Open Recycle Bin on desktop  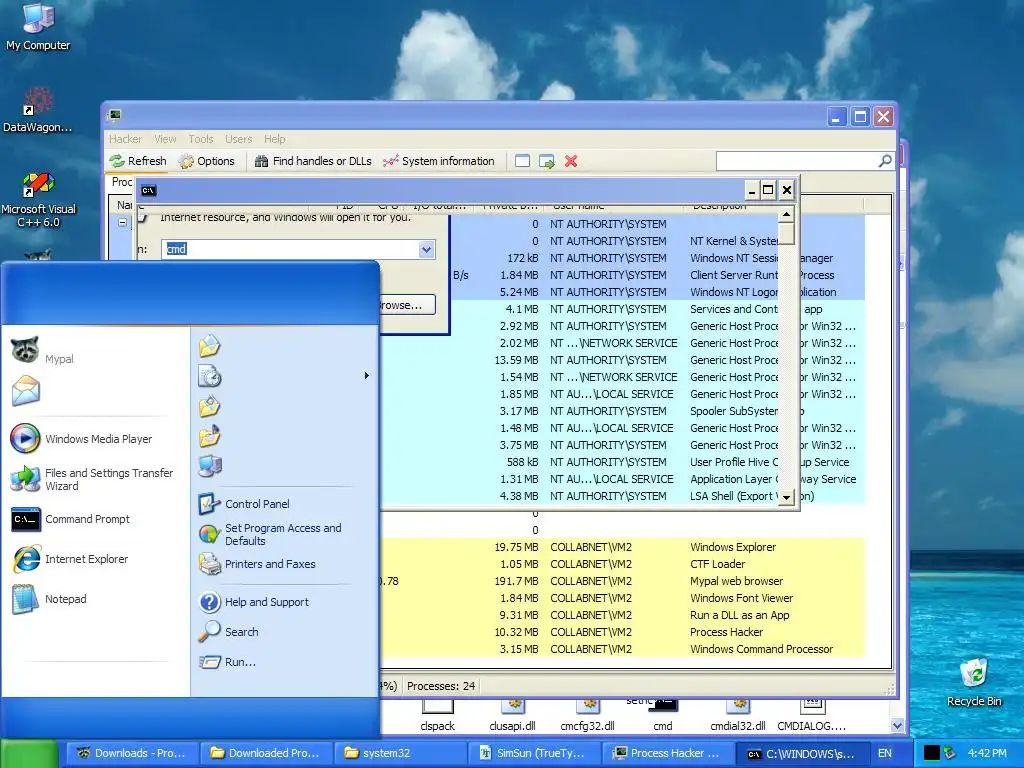(x=974, y=682)
